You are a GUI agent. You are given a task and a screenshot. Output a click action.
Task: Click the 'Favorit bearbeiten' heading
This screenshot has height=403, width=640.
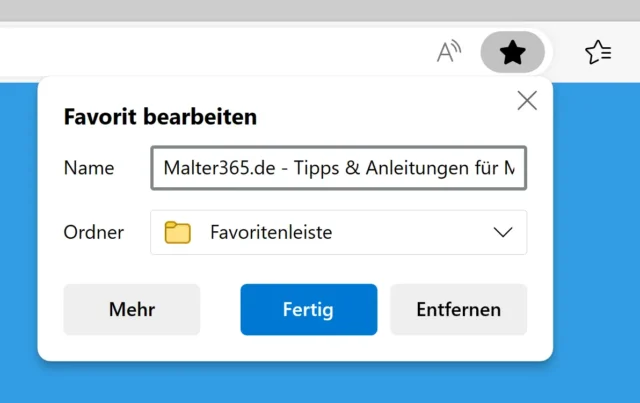(x=160, y=117)
